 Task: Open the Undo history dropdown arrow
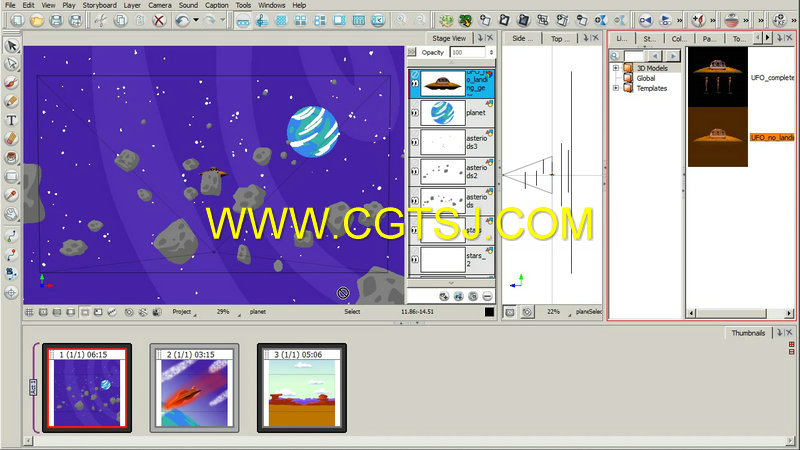click(x=196, y=20)
